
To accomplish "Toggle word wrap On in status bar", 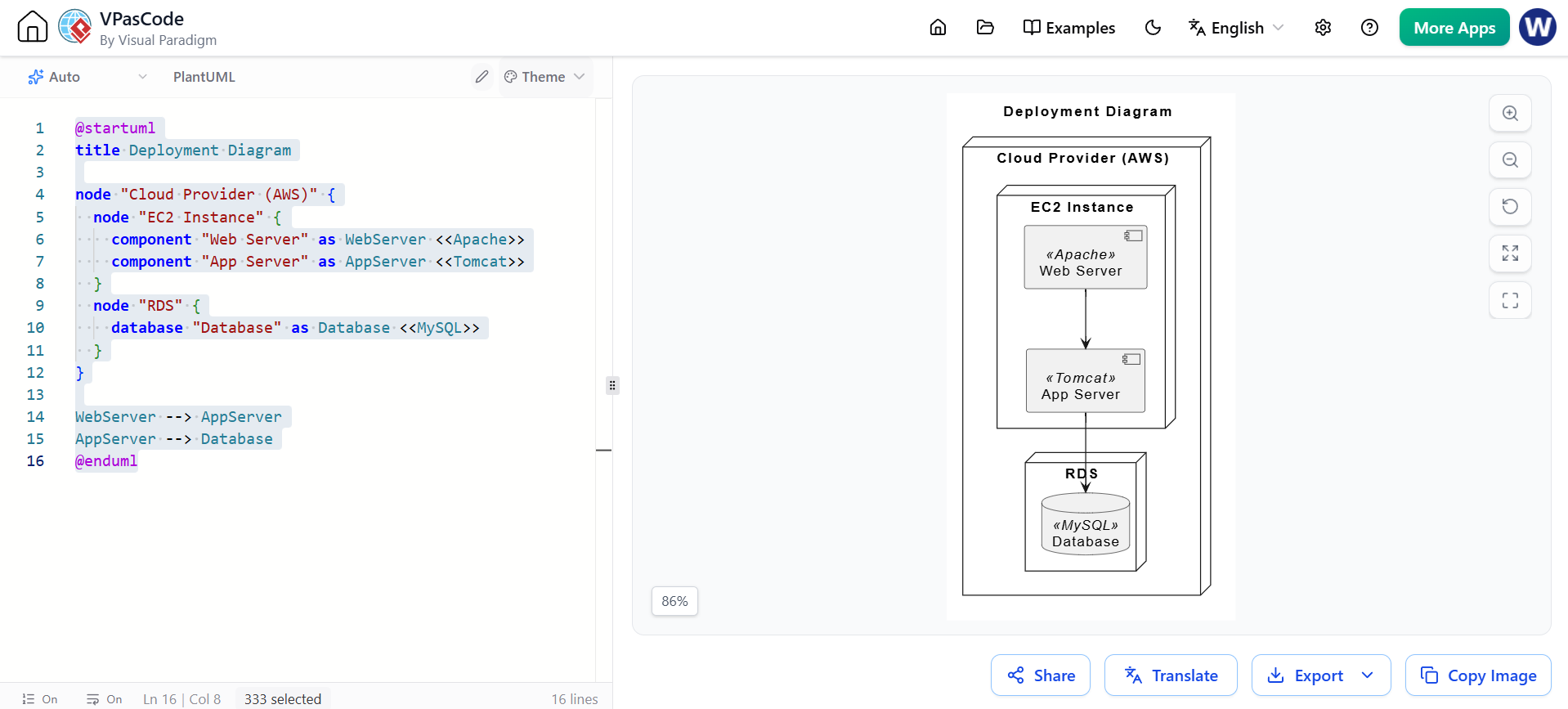I will [104, 699].
